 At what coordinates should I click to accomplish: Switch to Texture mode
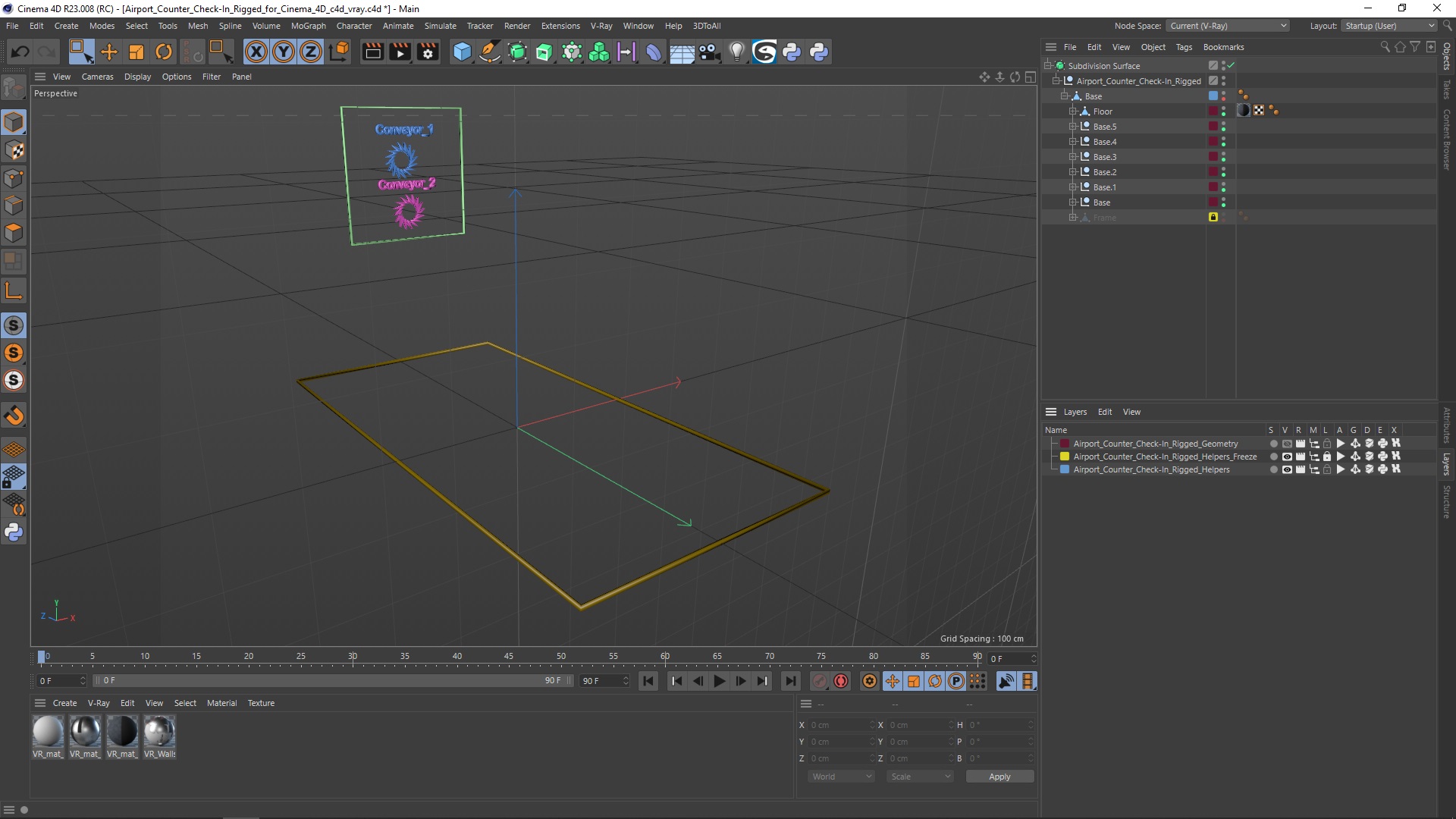[x=14, y=150]
